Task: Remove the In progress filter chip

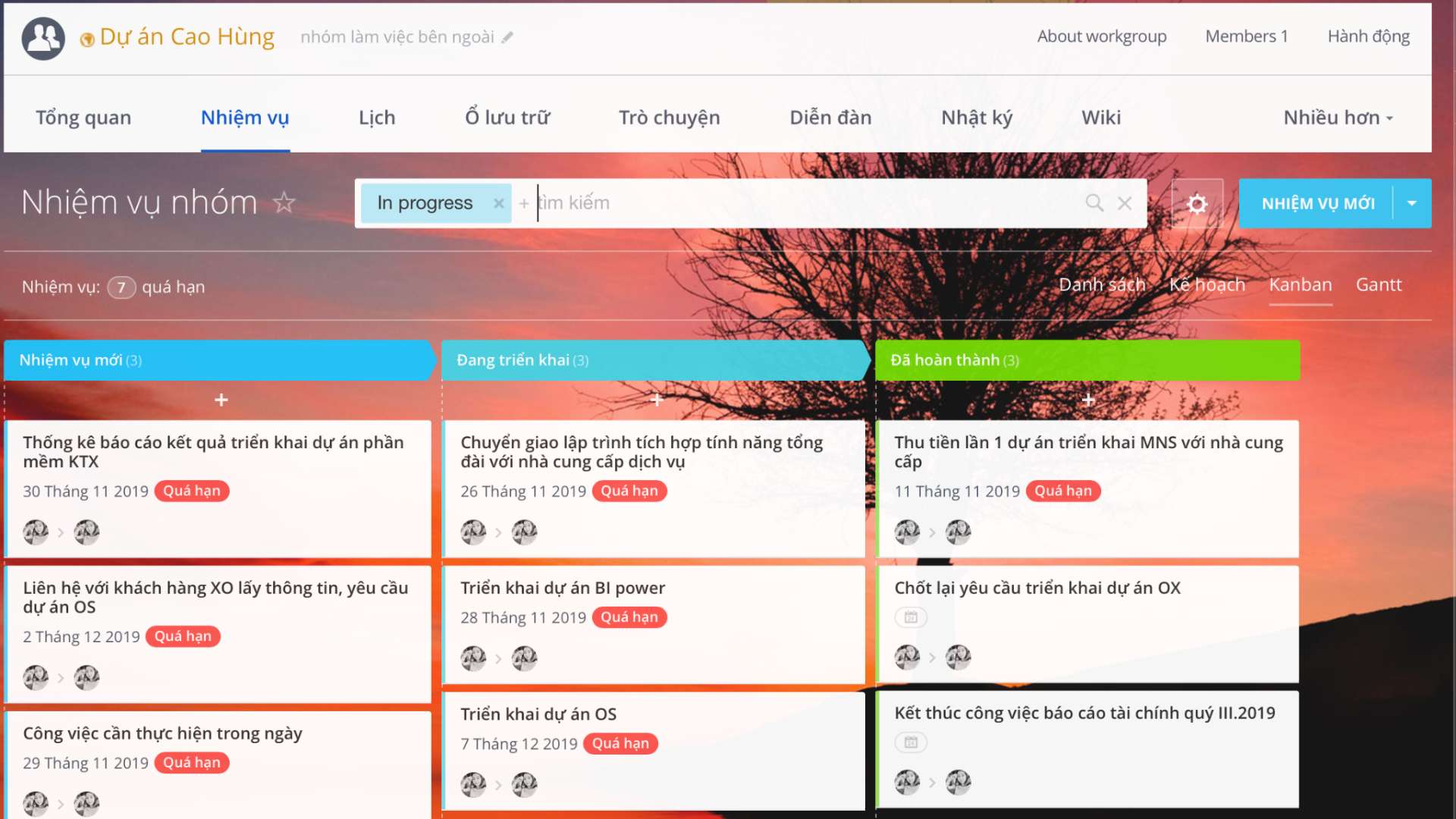Action: coord(498,203)
